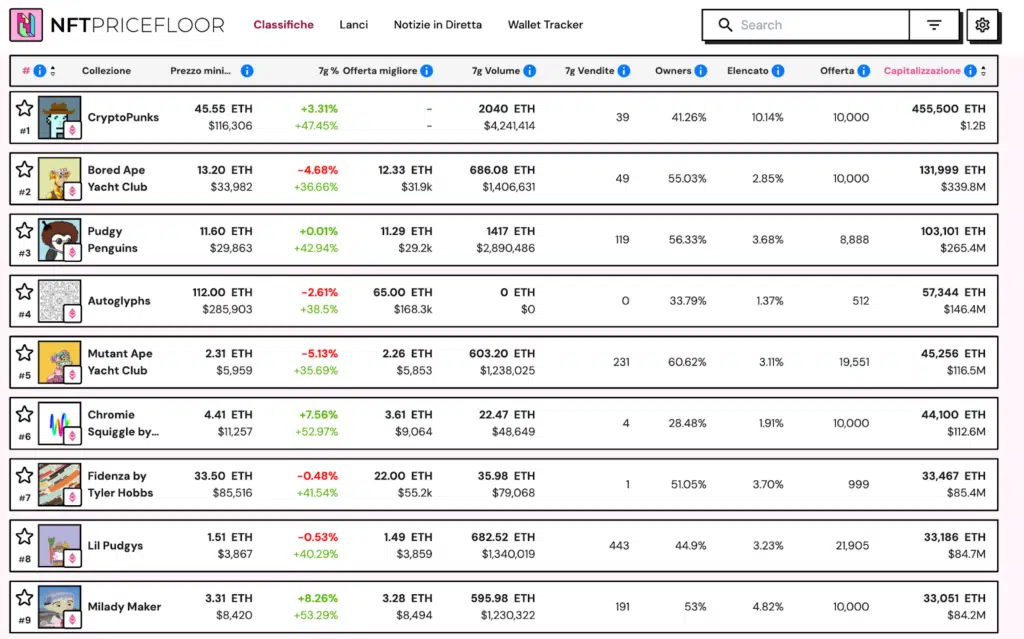This screenshot has height=639, width=1024.
Task: Show info tooltip for Elencato column
Action: (x=778, y=71)
